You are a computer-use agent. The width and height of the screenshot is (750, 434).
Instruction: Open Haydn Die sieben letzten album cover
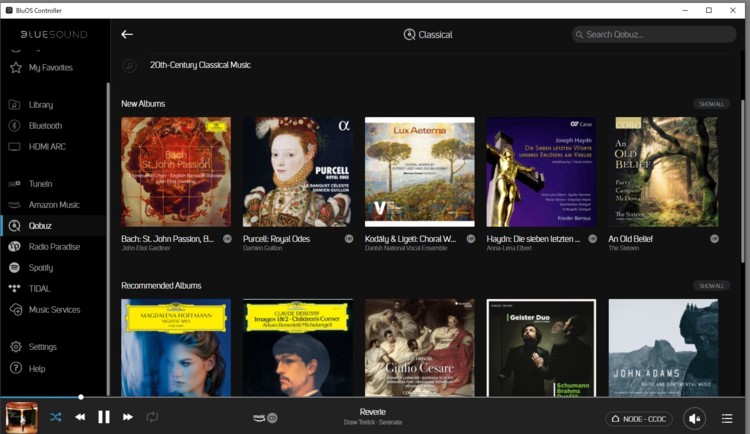click(541, 172)
